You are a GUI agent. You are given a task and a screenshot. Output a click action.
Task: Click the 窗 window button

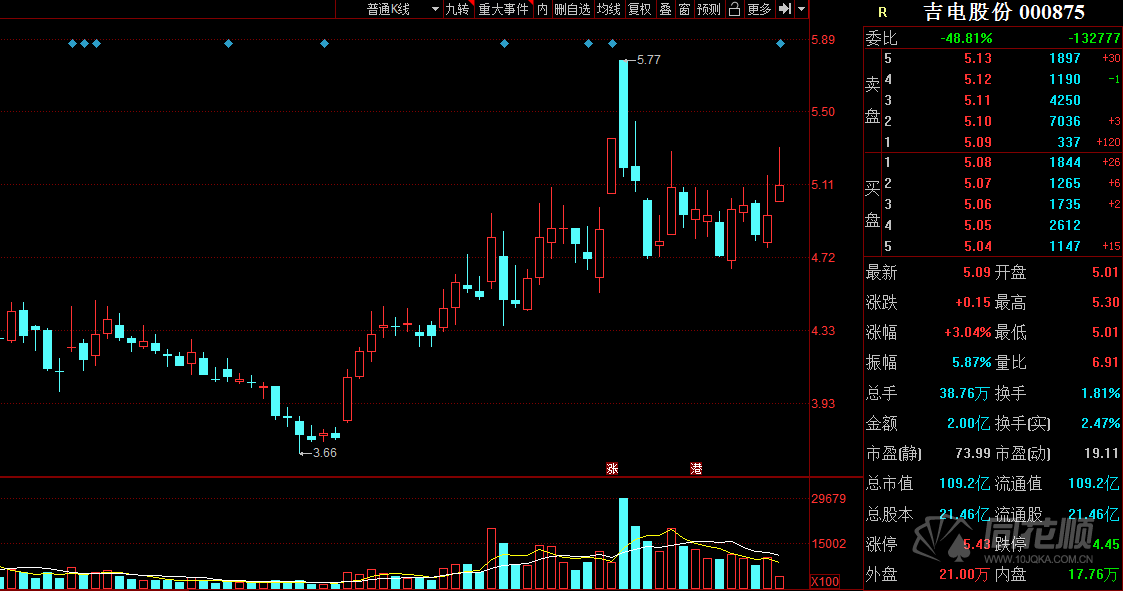tap(685, 9)
